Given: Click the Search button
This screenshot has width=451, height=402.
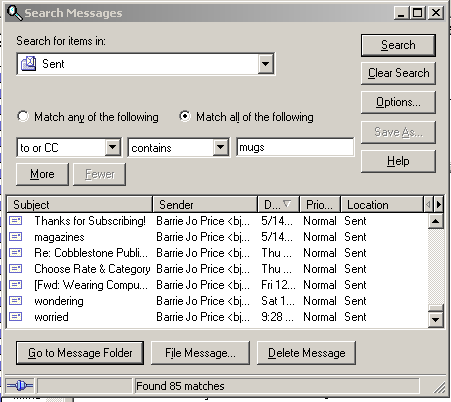Looking at the screenshot, I should [398, 45].
